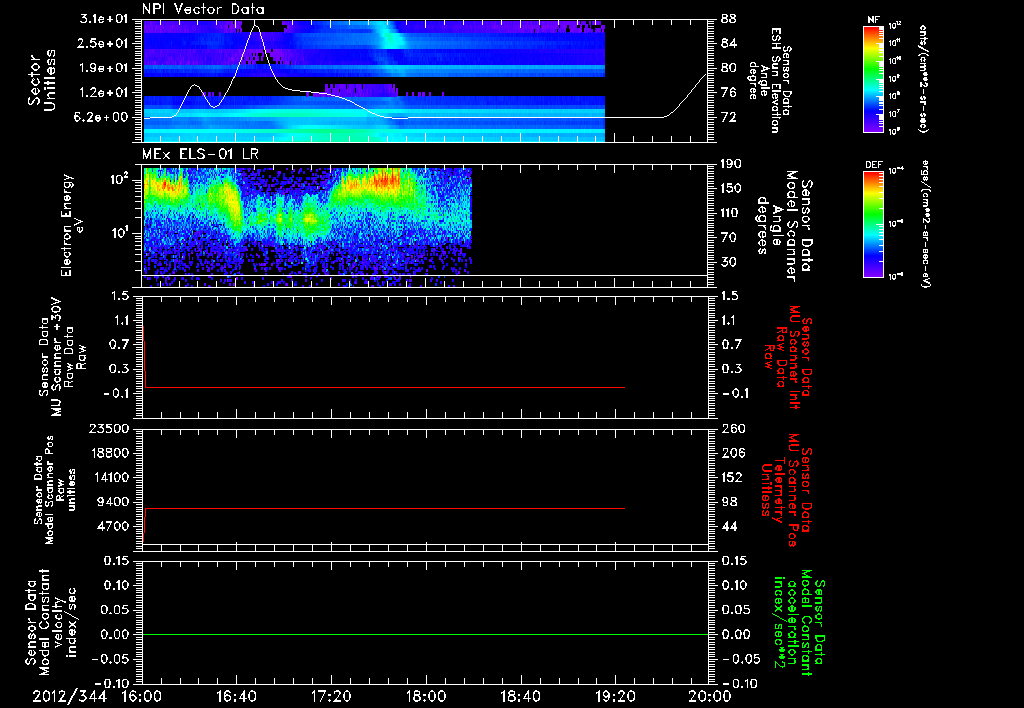Click the '18800' scanner position tick label

[109, 453]
